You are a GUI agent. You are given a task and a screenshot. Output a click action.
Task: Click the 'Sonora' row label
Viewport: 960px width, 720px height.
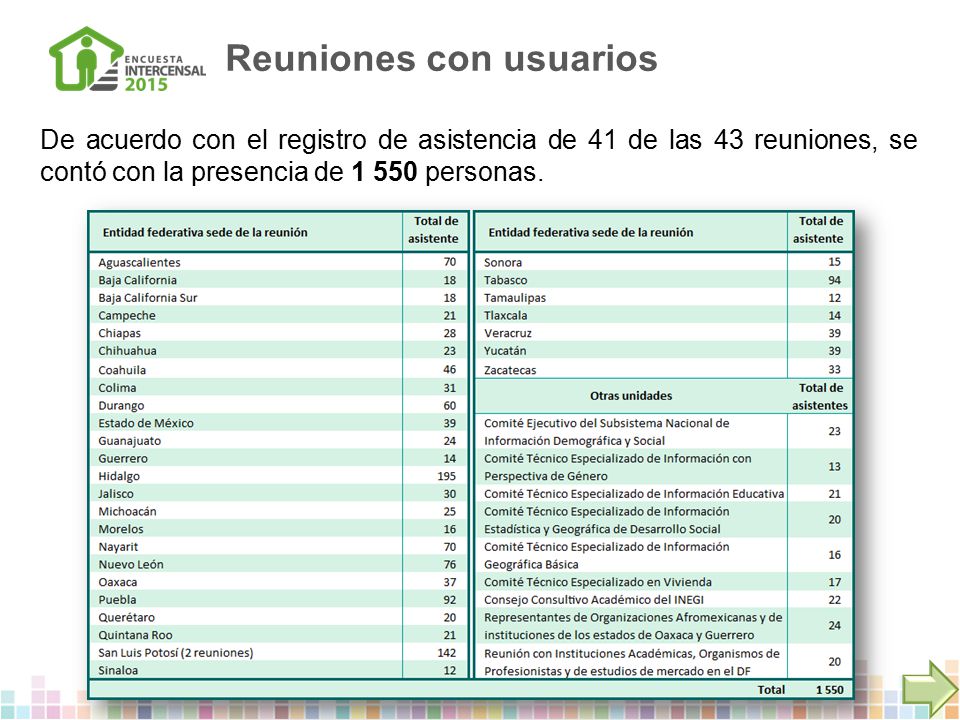click(x=503, y=262)
